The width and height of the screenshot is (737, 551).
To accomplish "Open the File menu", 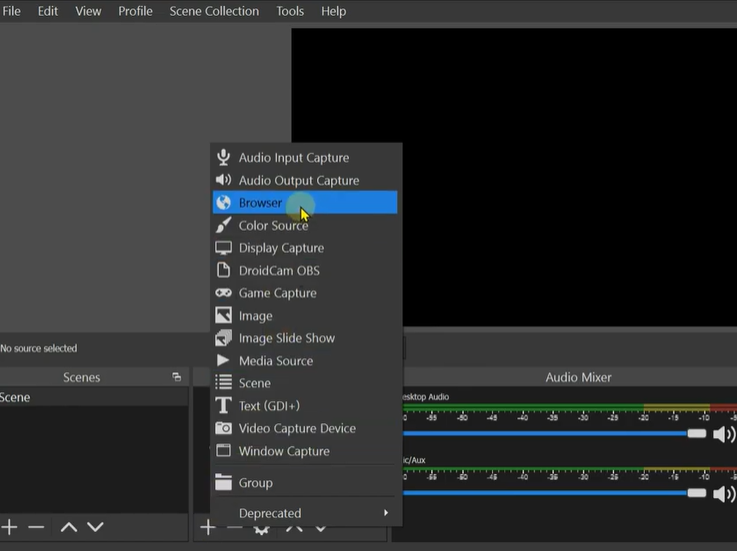I will pyautogui.click(x=11, y=11).
